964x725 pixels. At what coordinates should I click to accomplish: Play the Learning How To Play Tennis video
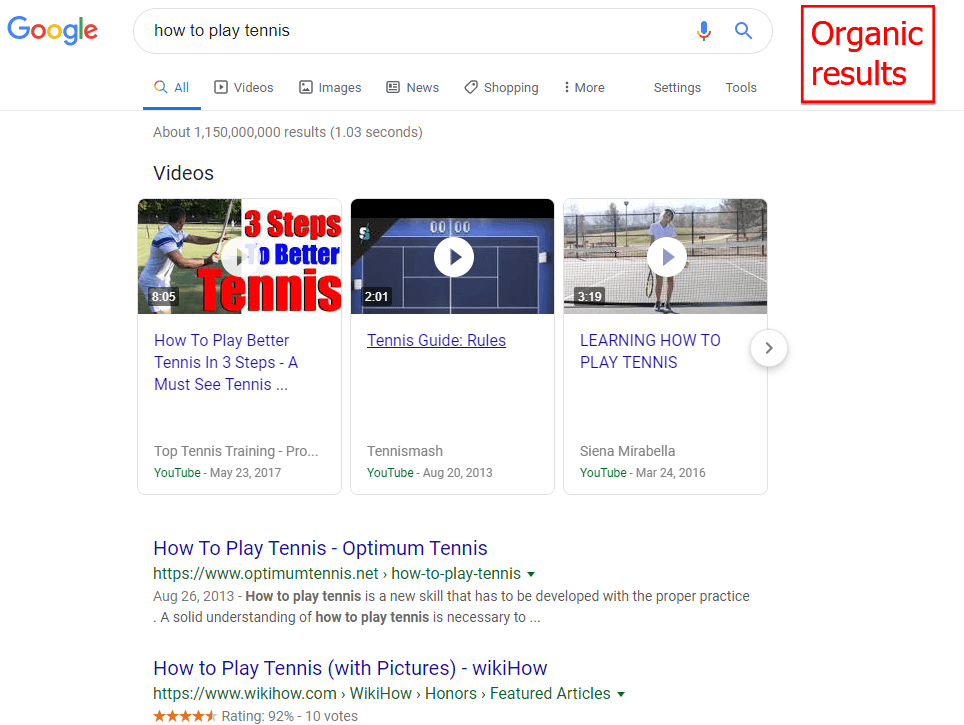[x=666, y=256]
